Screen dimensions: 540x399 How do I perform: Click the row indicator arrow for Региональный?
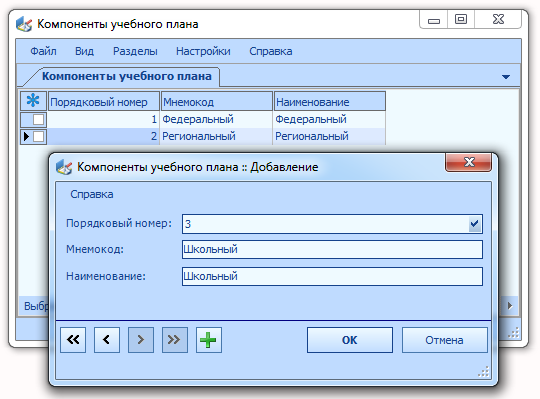pyautogui.click(x=26, y=136)
